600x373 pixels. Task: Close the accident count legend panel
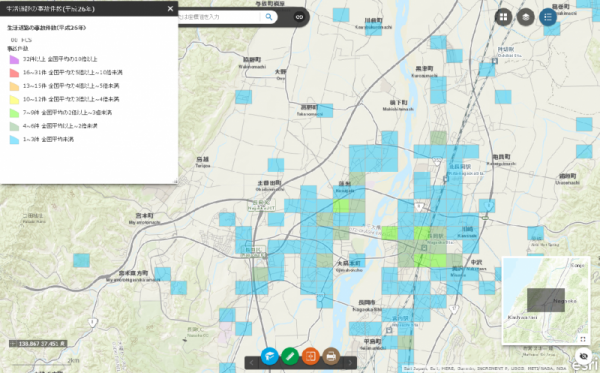click(170, 8)
